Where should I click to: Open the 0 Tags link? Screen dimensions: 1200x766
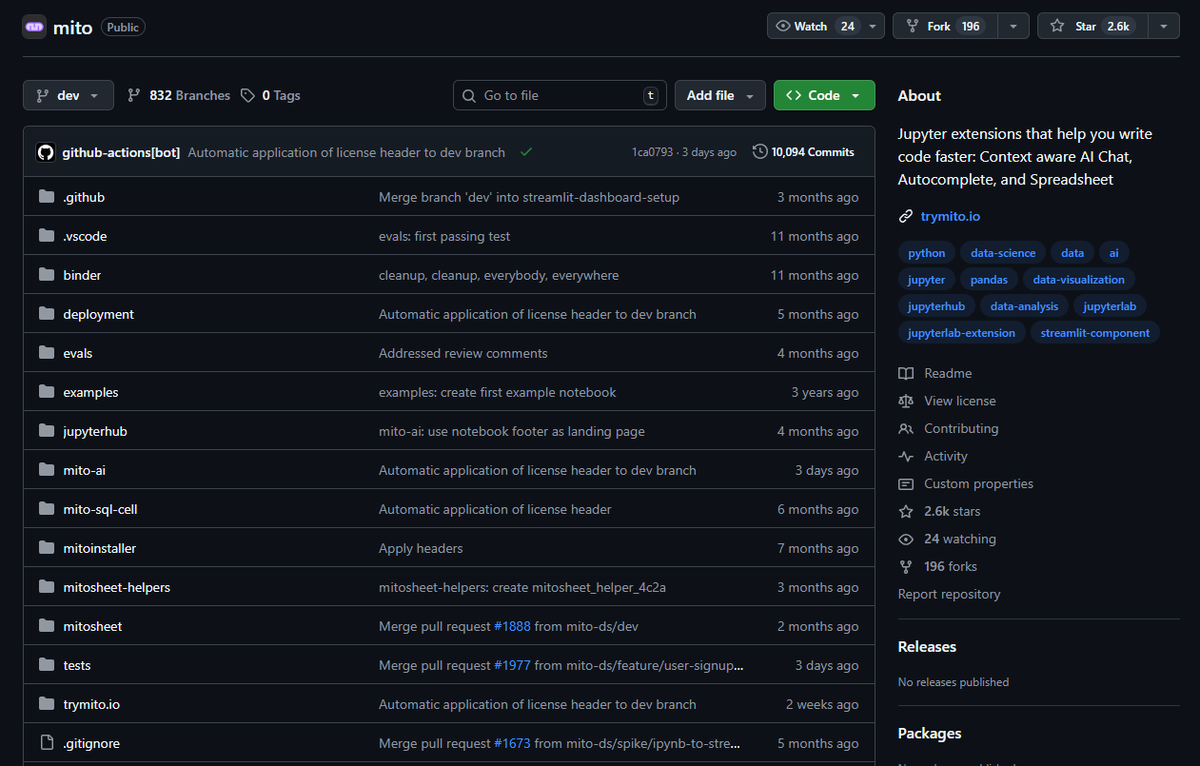click(x=270, y=95)
